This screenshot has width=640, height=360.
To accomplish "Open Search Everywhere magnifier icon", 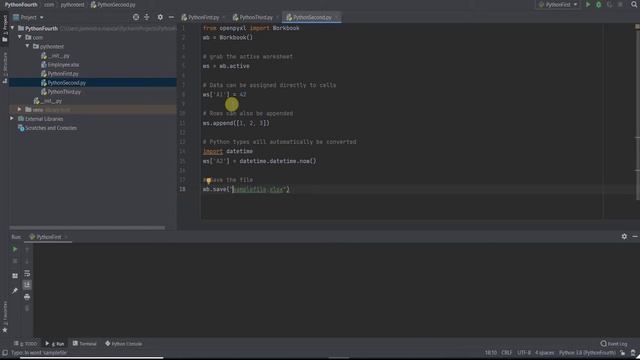I will pyautogui.click(x=634, y=4).
